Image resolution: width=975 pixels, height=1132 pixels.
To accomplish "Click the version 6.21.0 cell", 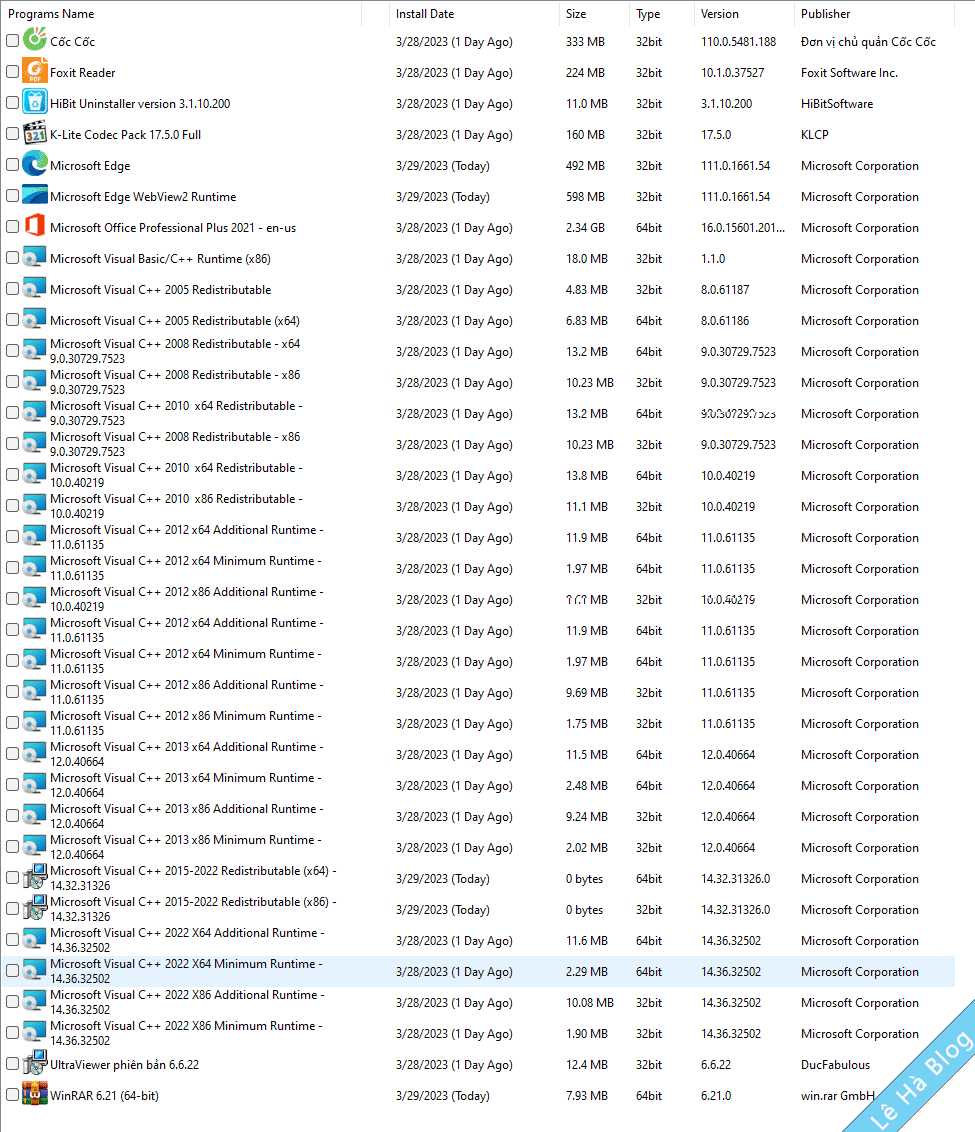I will 716,1096.
